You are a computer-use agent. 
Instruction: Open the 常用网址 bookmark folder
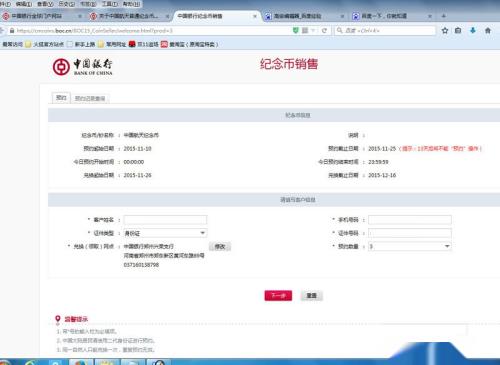coord(112,44)
